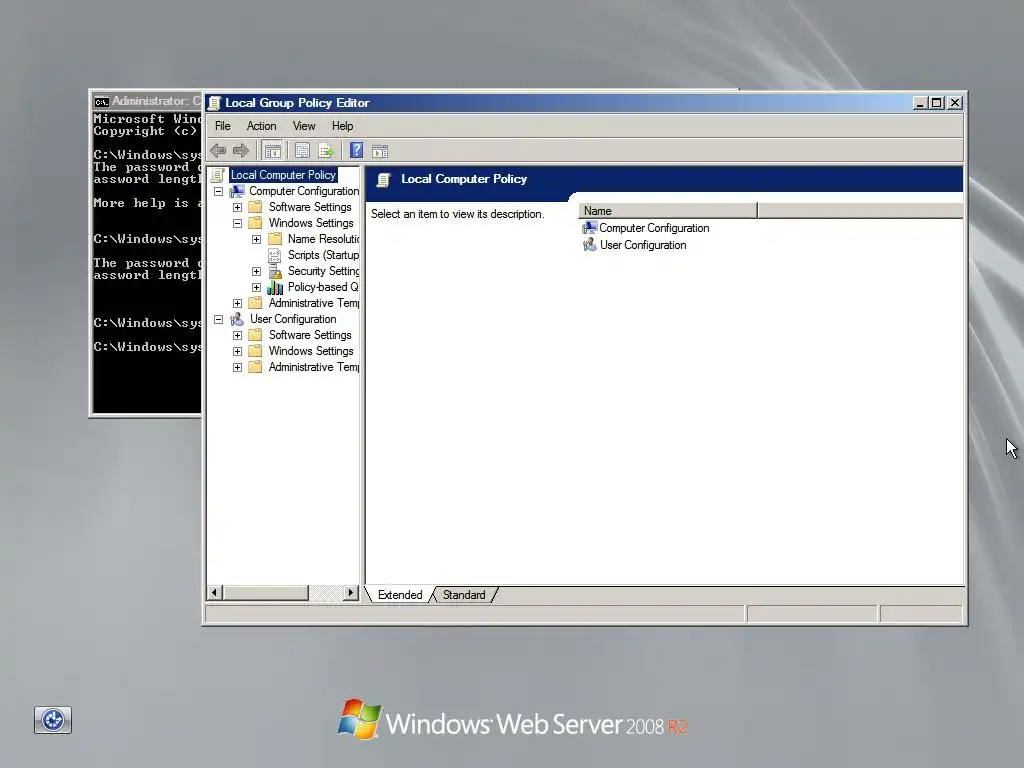The image size is (1024, 768).
Task: Switch to the Standard tab
Action: [x=464, y=595]
